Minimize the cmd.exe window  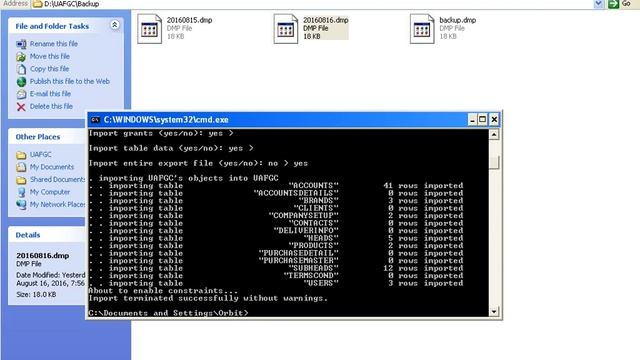(472, 120)
